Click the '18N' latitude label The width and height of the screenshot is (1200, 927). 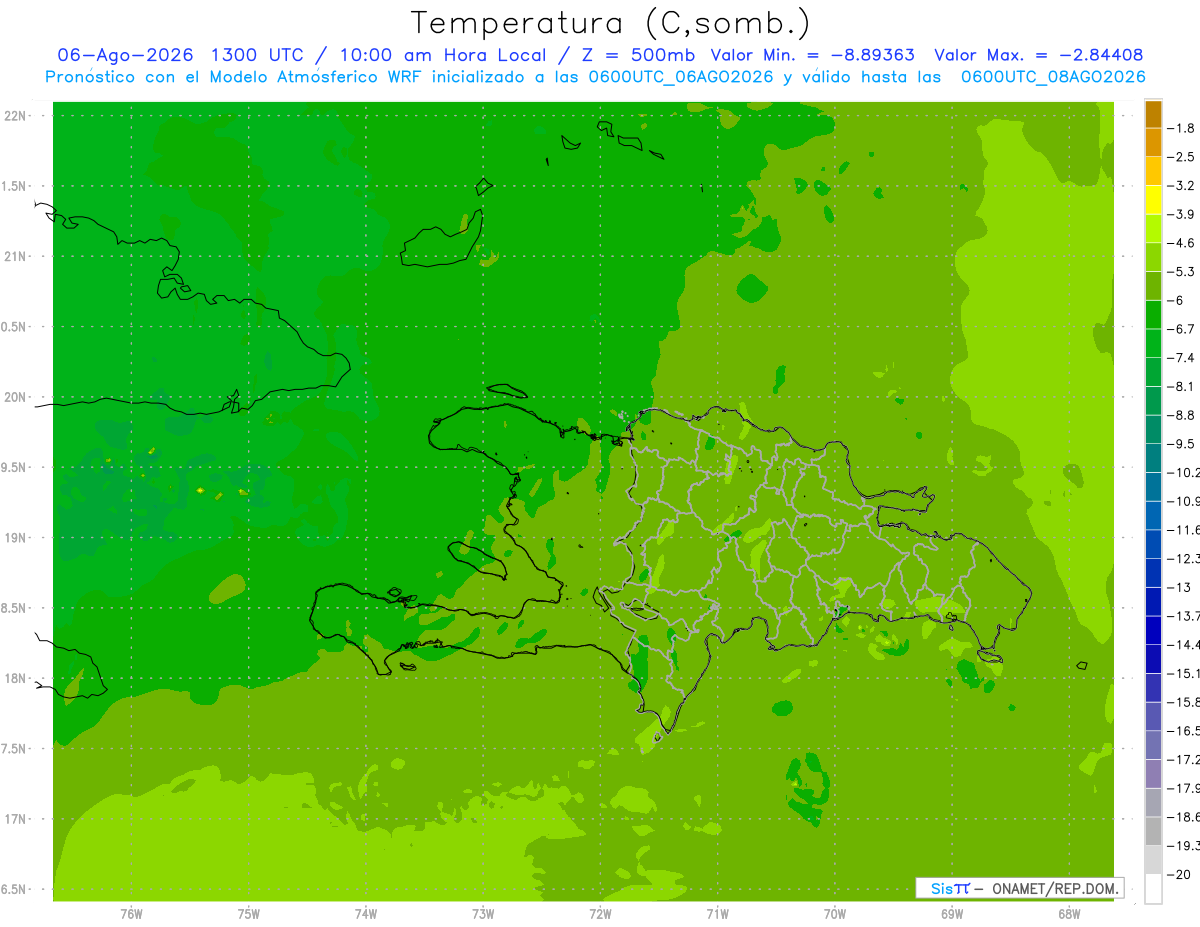tap(16, 678)
